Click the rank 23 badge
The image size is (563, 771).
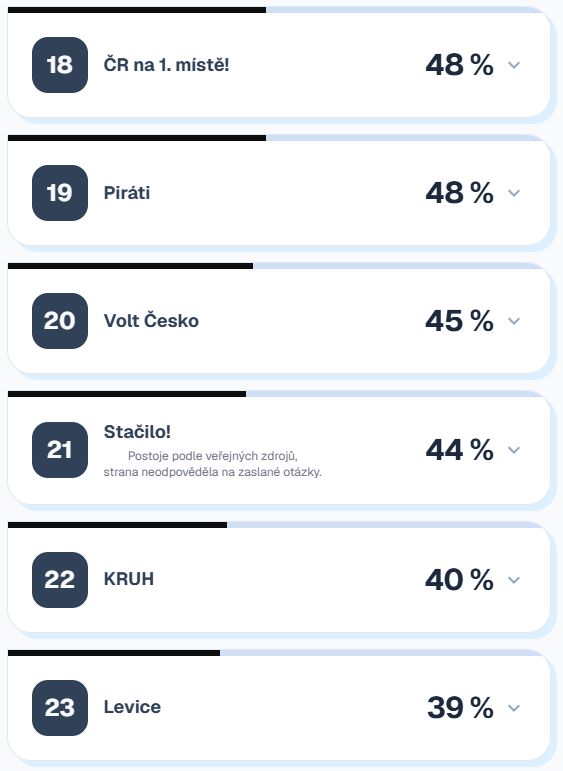click(60, 708)
